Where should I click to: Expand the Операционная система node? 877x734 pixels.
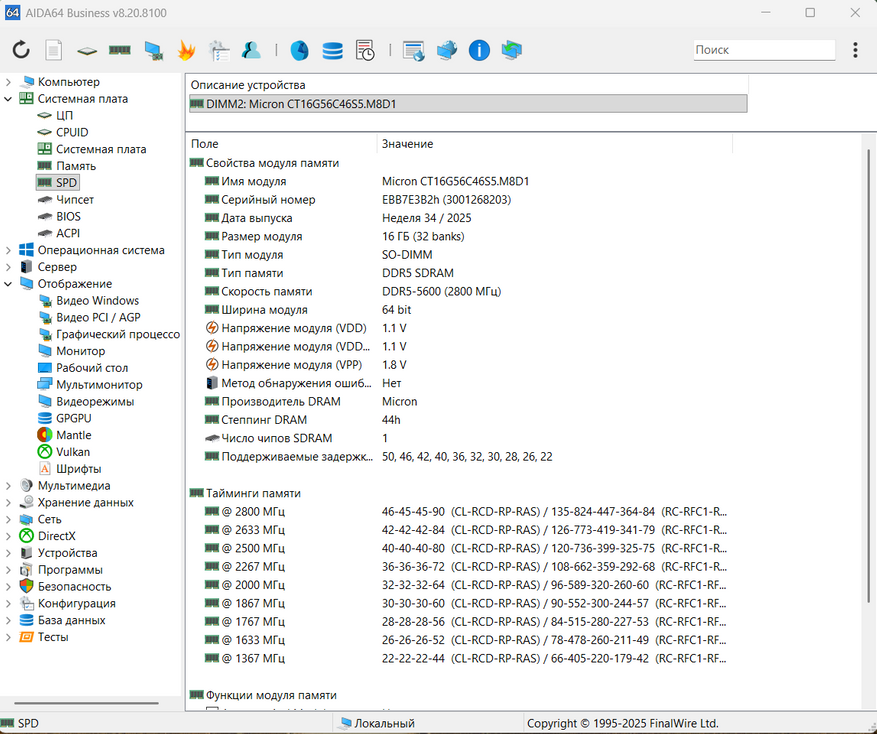pyautogui.click(x=8, y=250)
